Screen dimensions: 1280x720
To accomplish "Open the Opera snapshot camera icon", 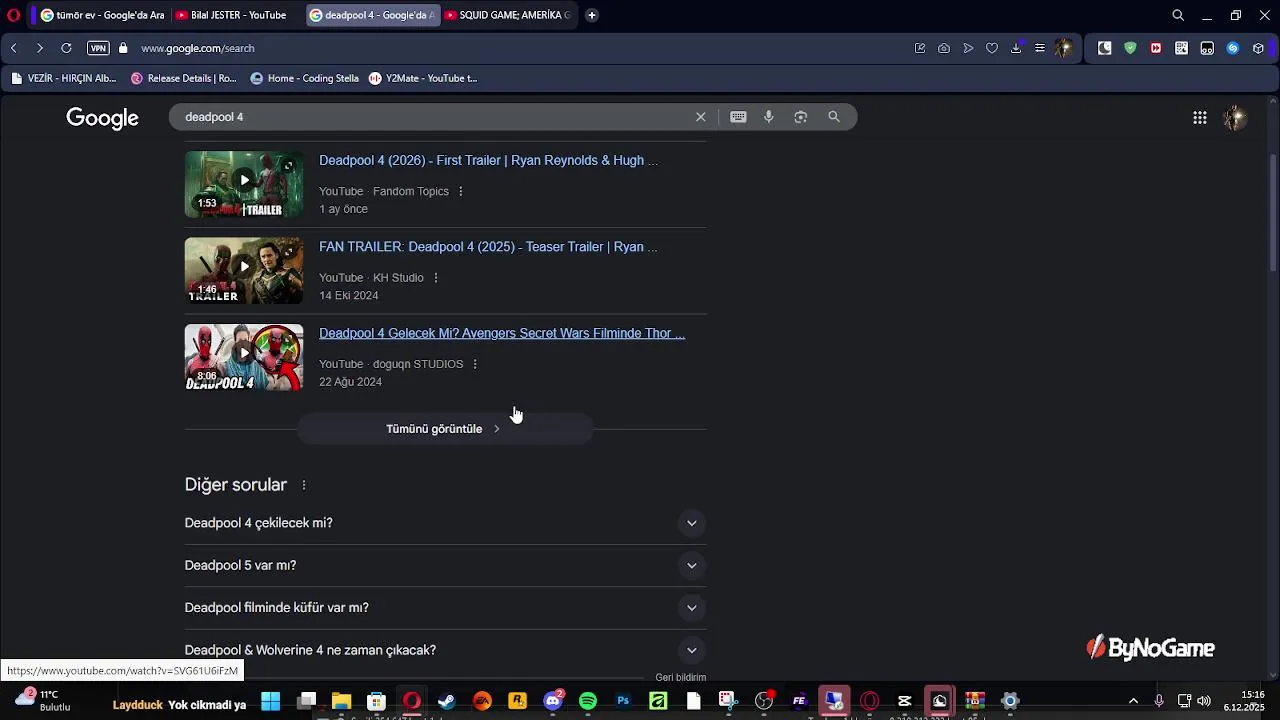I will [x=944, y=48].
